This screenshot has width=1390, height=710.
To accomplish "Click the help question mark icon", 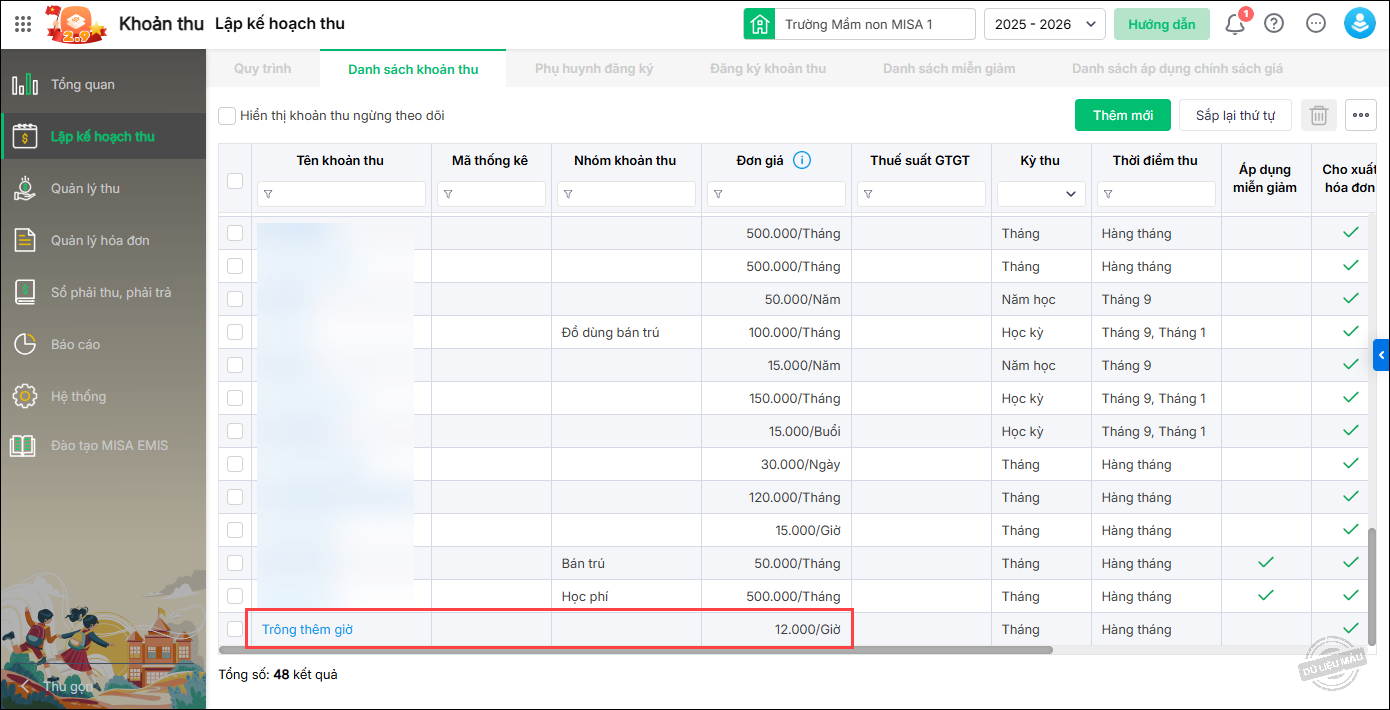I will tap(1274, 24).
